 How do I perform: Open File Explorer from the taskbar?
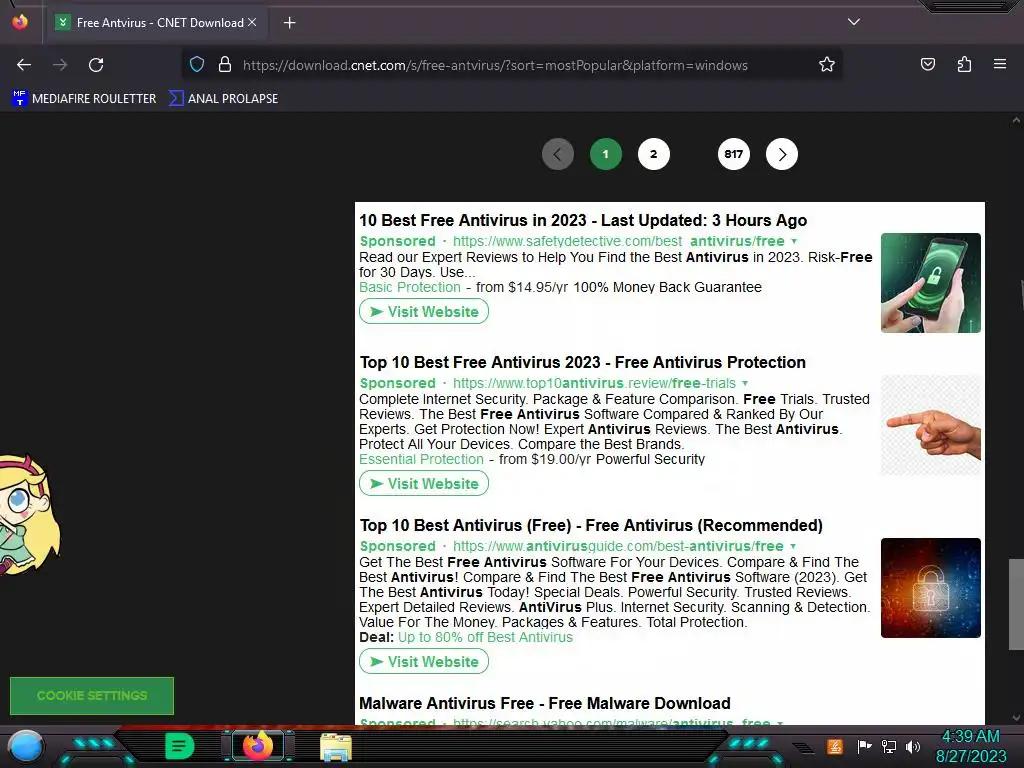pos(336,747)
